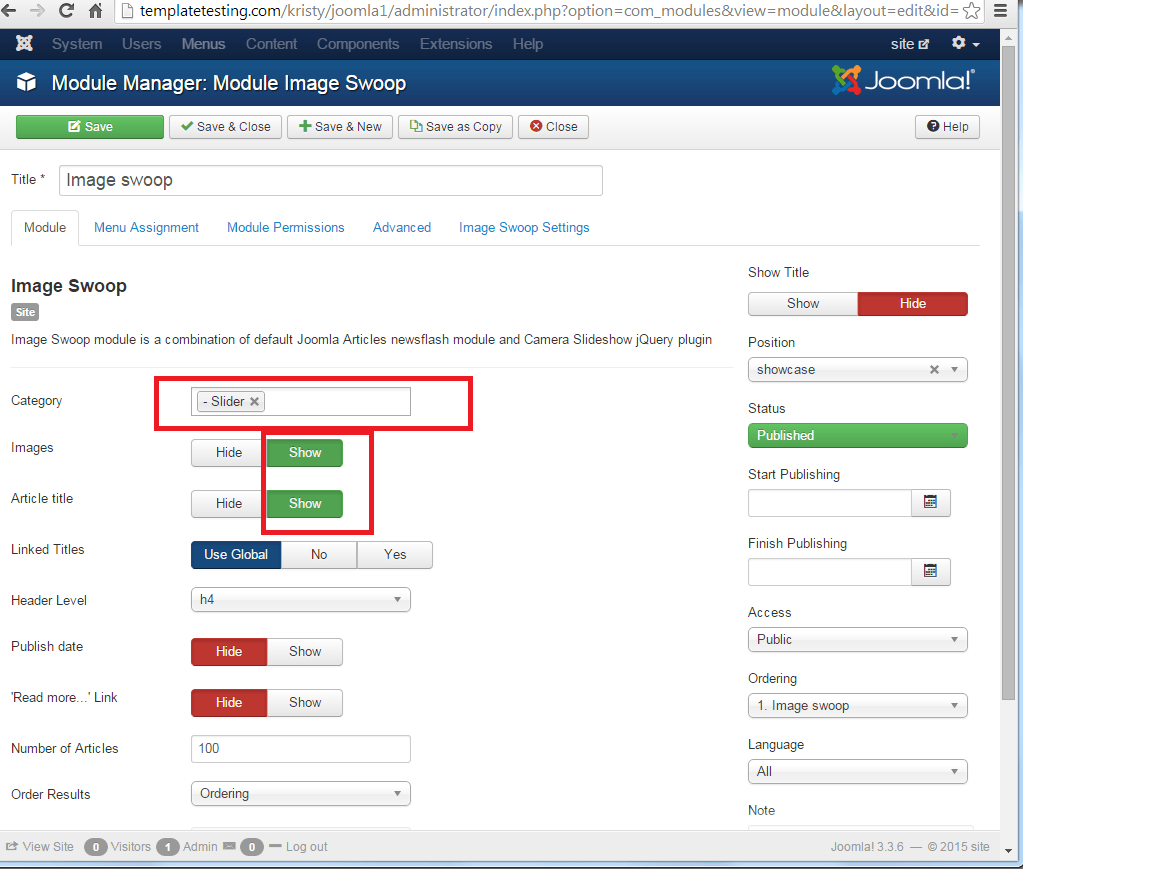Click the Joomla logo in the menu bar

coord(24,44)
